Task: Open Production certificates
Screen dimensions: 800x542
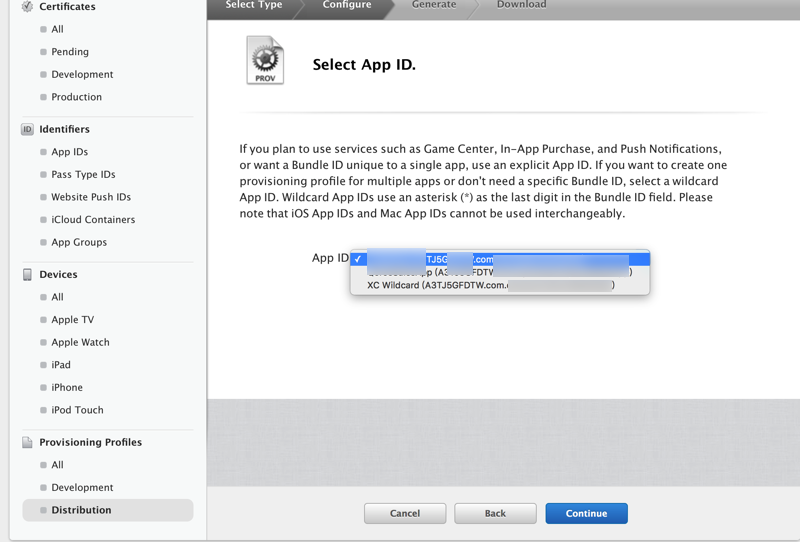Action: click(x=77, y=97)
